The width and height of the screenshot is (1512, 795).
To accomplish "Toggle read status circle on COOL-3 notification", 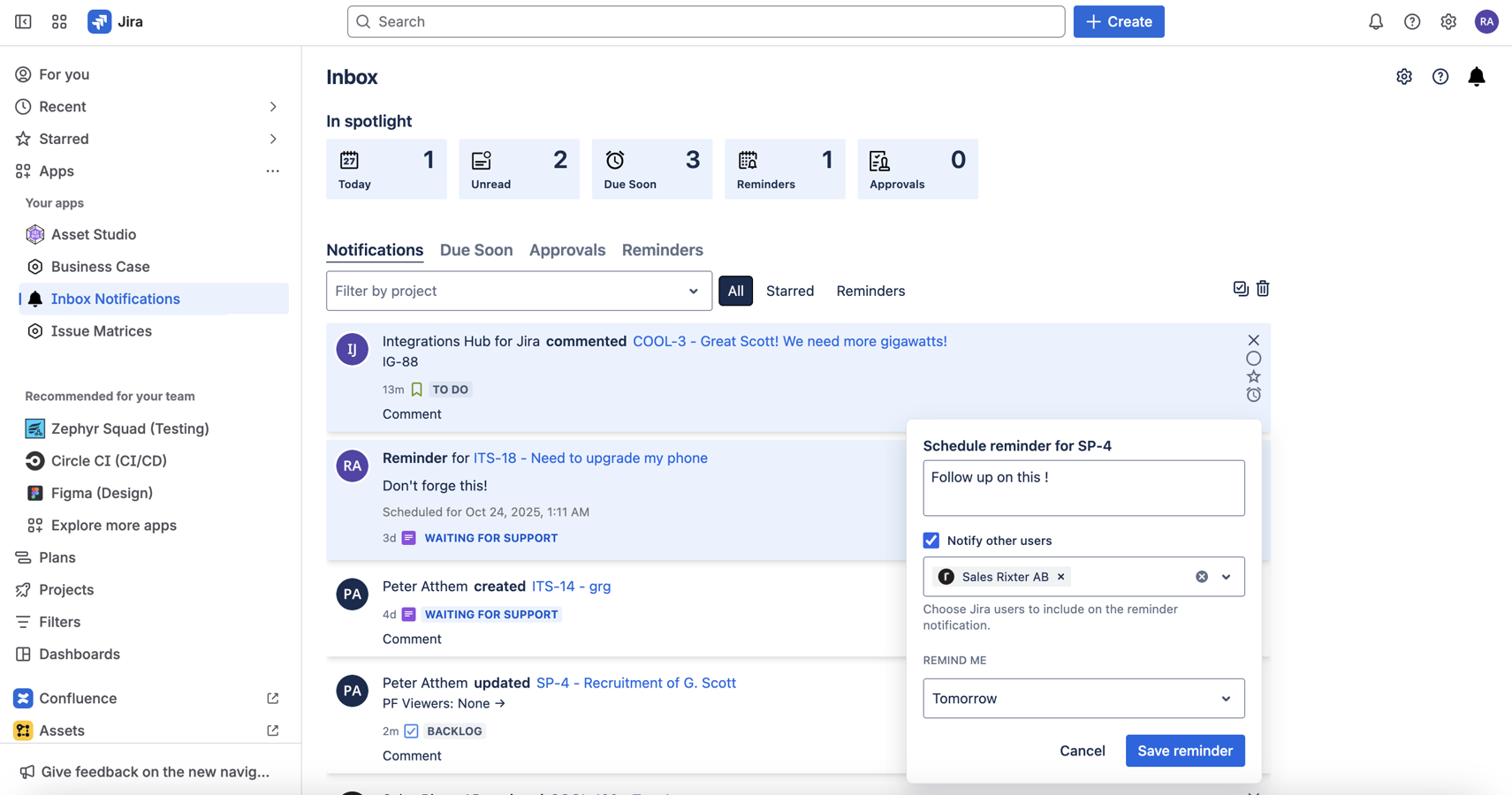I will (1253, 359).
